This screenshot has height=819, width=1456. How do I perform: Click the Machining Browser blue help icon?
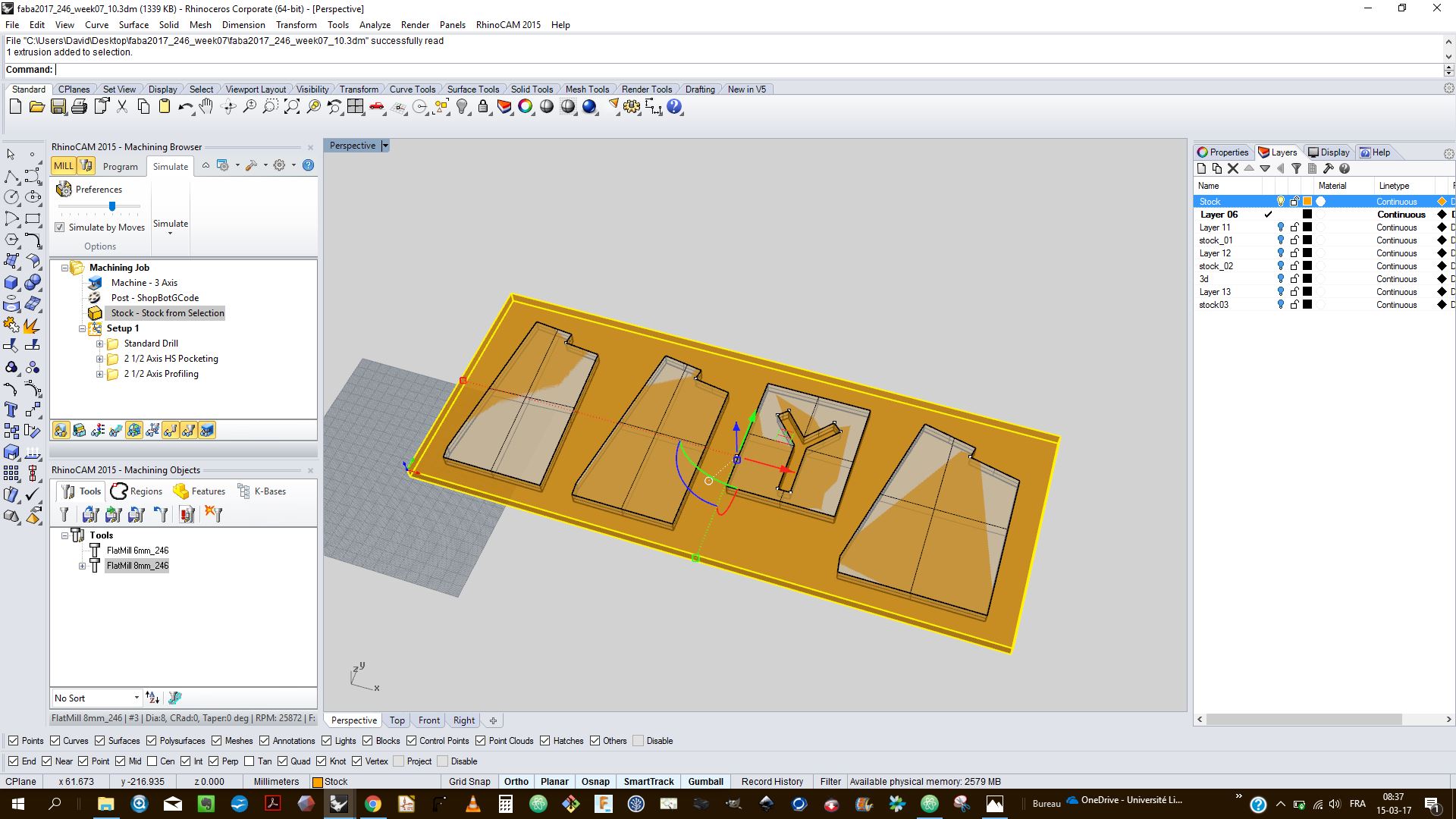pyautogui.click(x=309, y=165)
